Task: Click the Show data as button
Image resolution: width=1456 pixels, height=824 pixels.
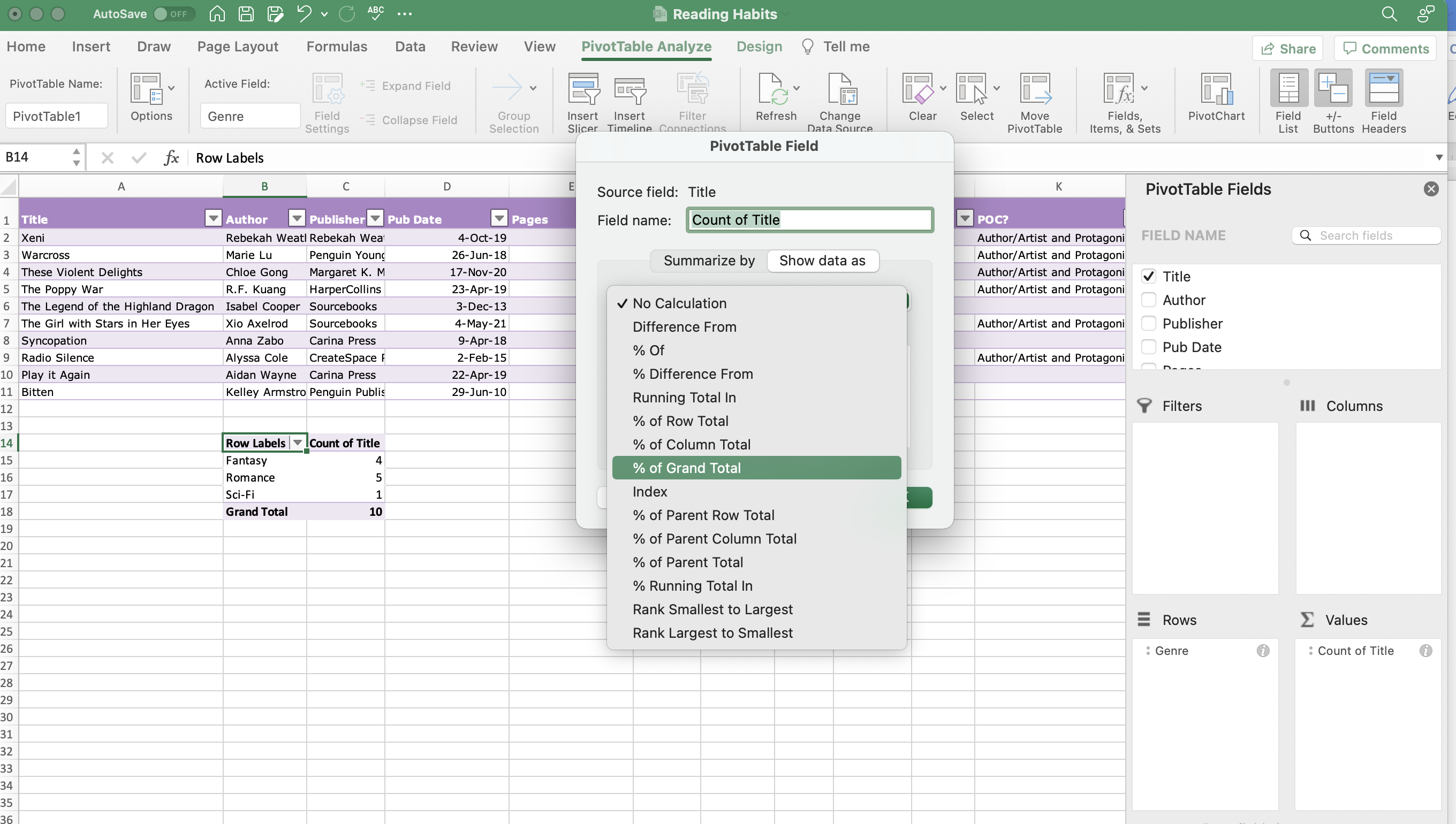Action: tap(823, 260)
